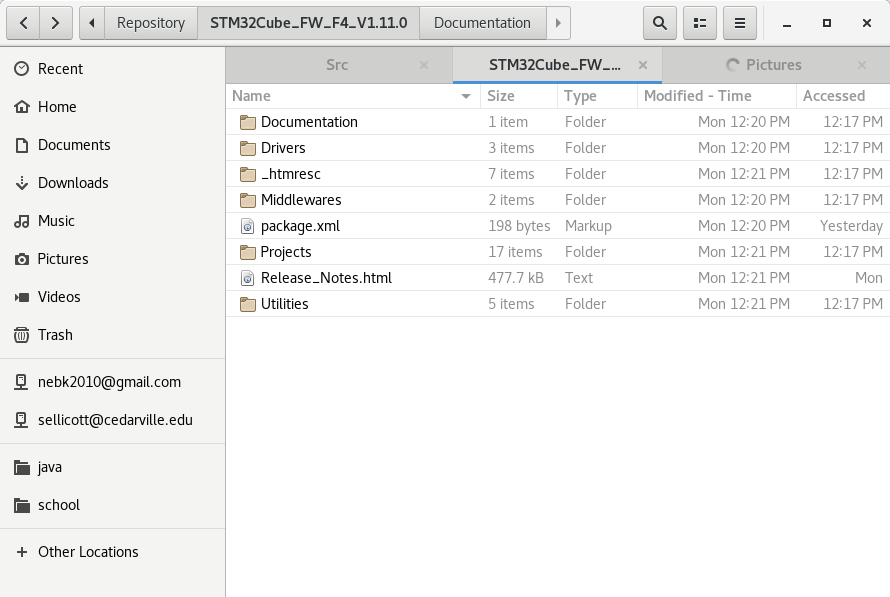890x597 pixels.
Task: Select the Utilities folder name
Action: [285, 304]
